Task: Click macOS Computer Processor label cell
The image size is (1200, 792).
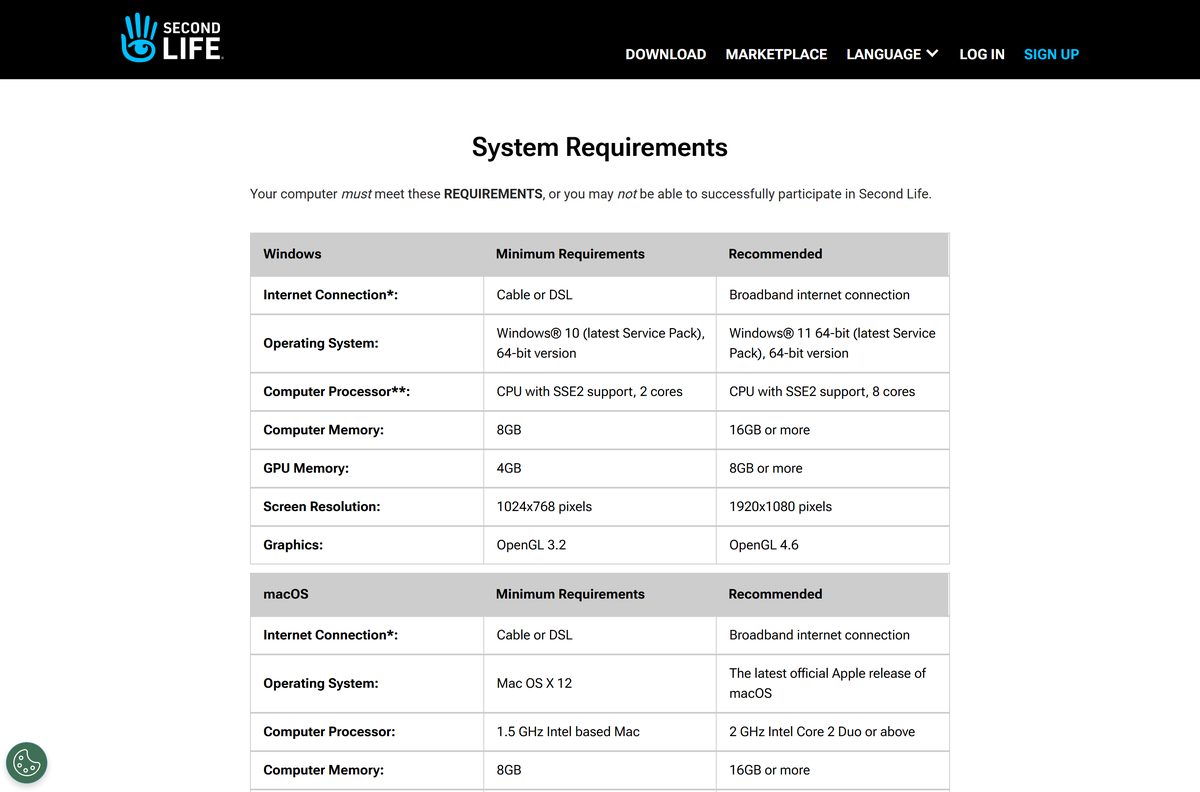Action: pos(367,732)
